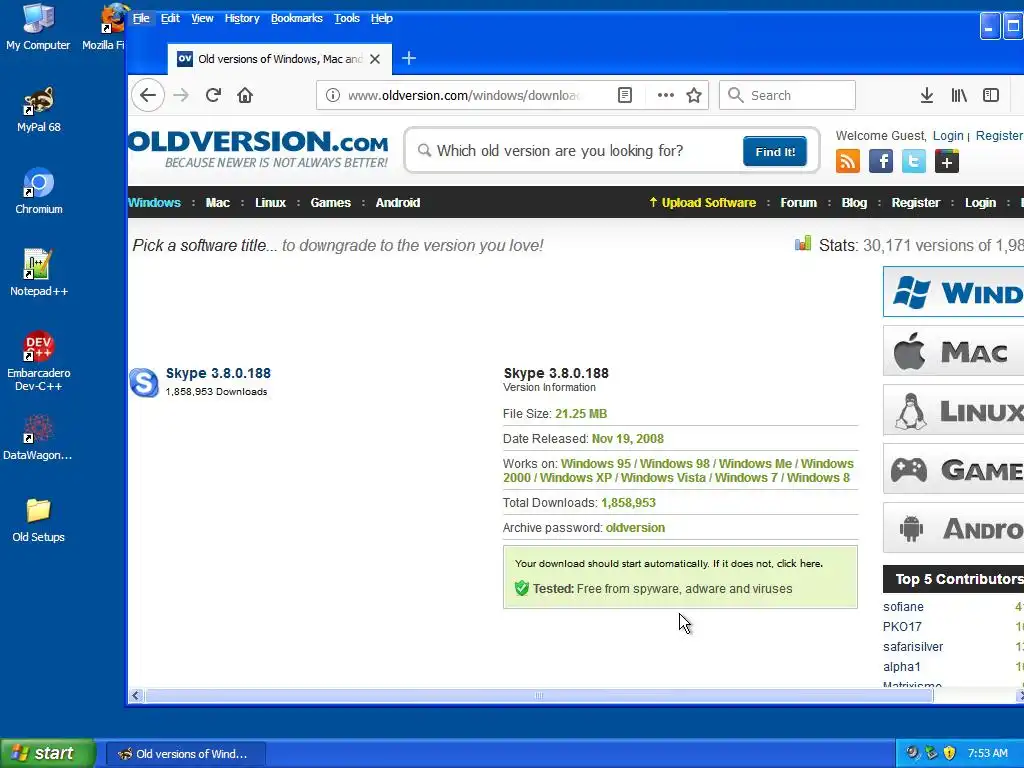Screen dimensions: 1024x768
Task: Open the orange RSS feed icon
Action: click(848, 161)
